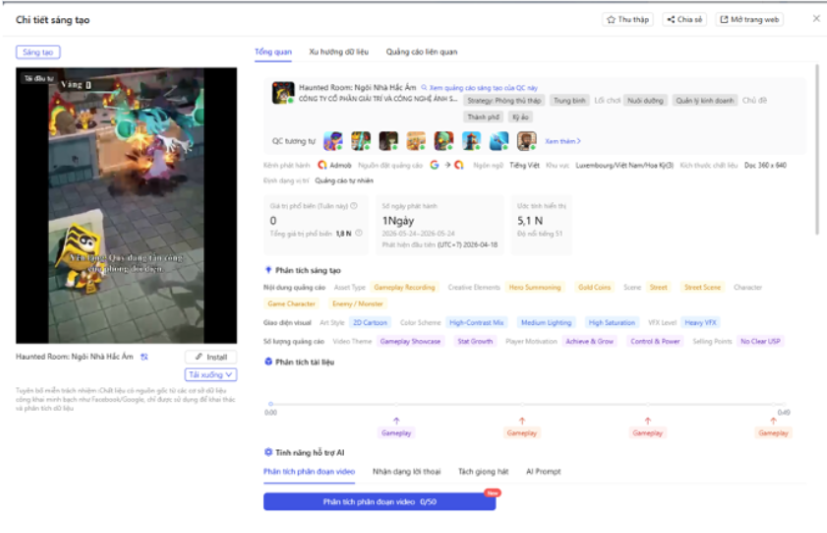The width and height of the screenshot is (827, 533).
Task: Click the star icon on Thu thập
Action: 611,20
